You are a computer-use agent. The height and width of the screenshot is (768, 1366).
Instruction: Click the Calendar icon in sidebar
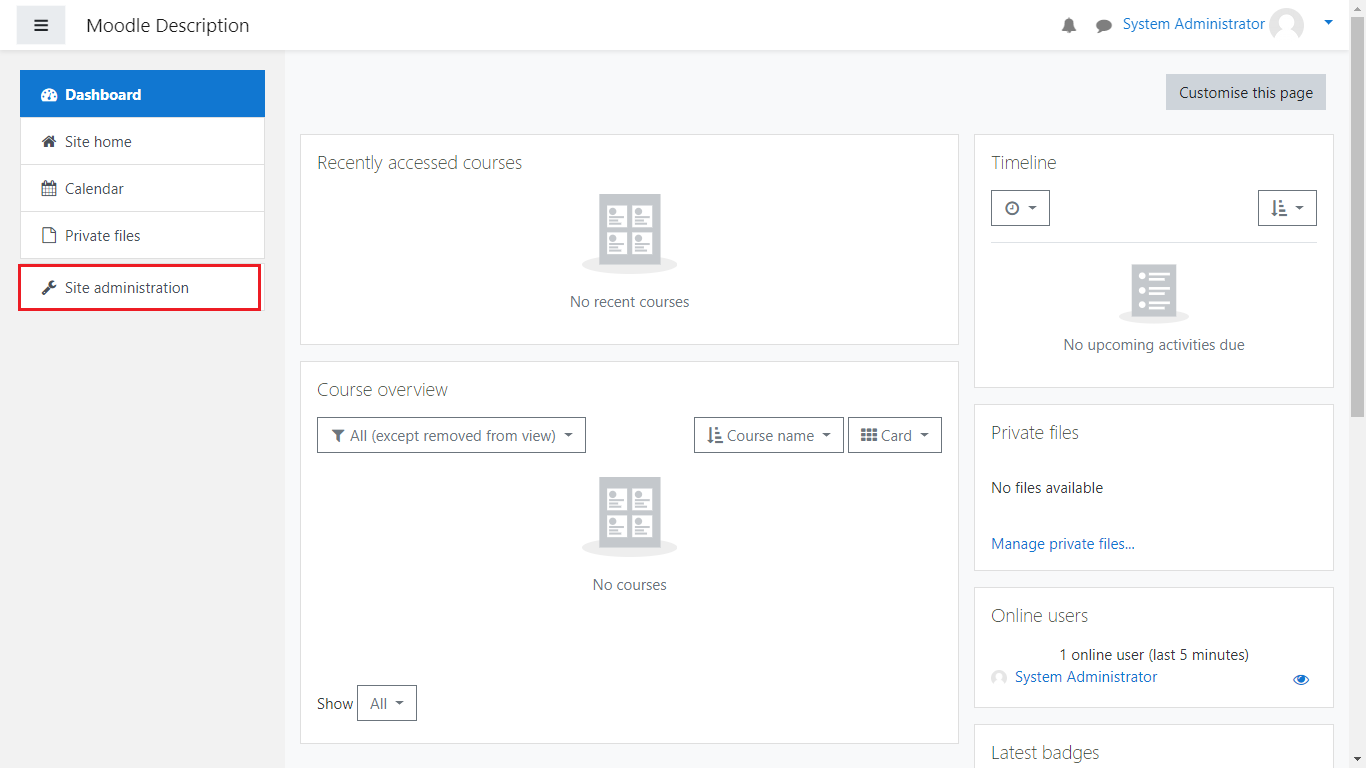[x=48, y=189]
